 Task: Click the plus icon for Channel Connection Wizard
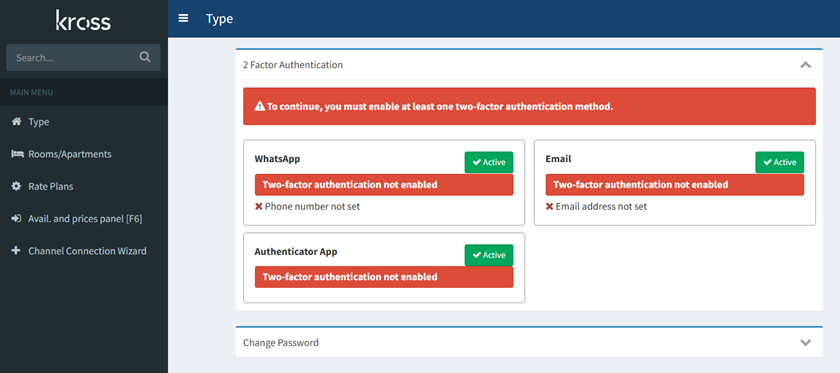[x=16, y=251]
